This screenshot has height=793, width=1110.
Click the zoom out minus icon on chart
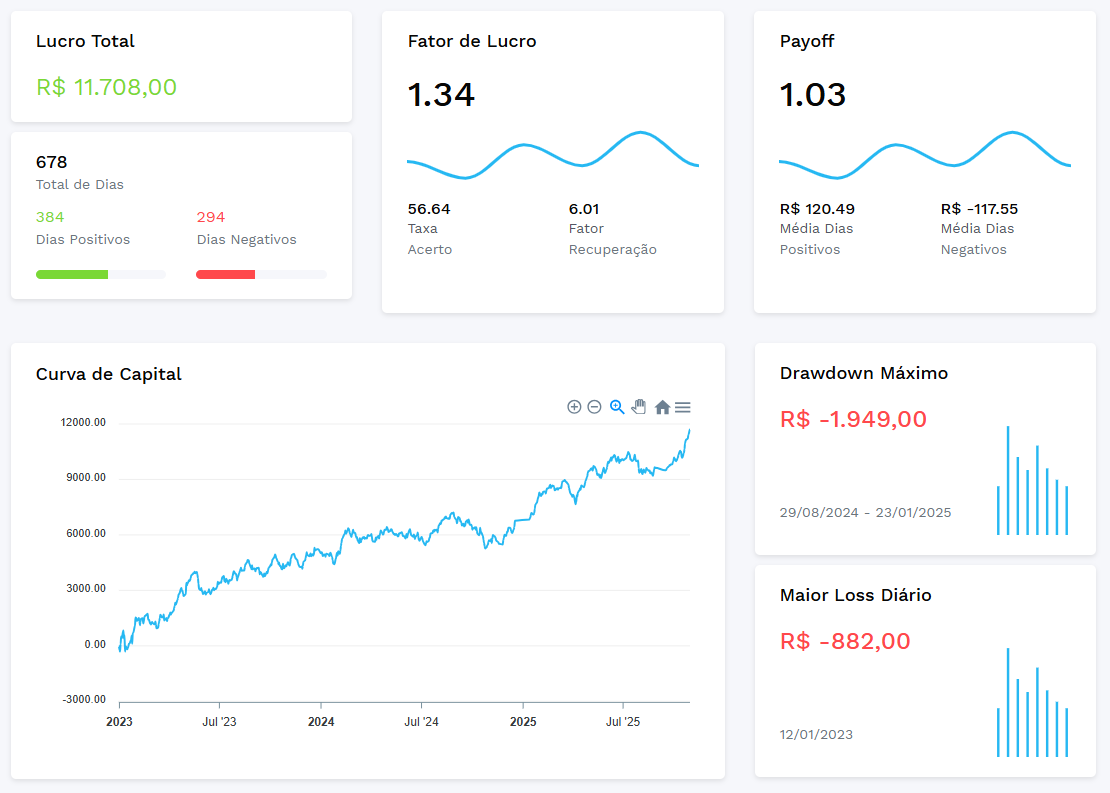(x=594, y=407)
